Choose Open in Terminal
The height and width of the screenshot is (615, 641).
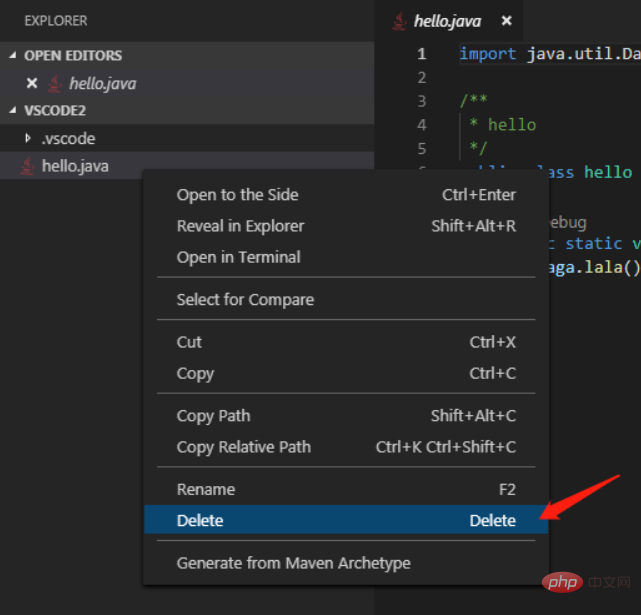coord(346,257)
